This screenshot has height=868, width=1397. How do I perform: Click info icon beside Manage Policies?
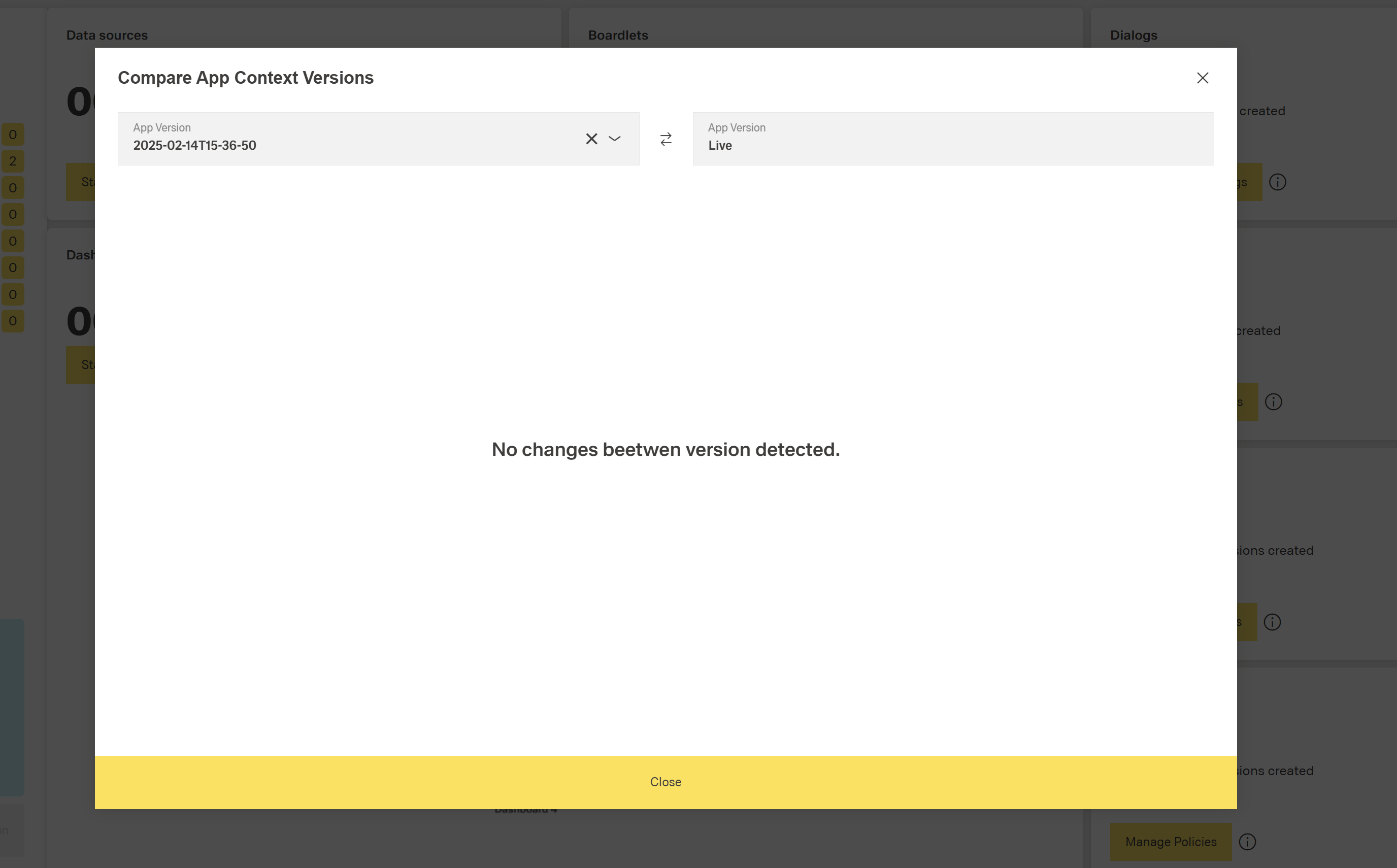tap(1247, 842)
